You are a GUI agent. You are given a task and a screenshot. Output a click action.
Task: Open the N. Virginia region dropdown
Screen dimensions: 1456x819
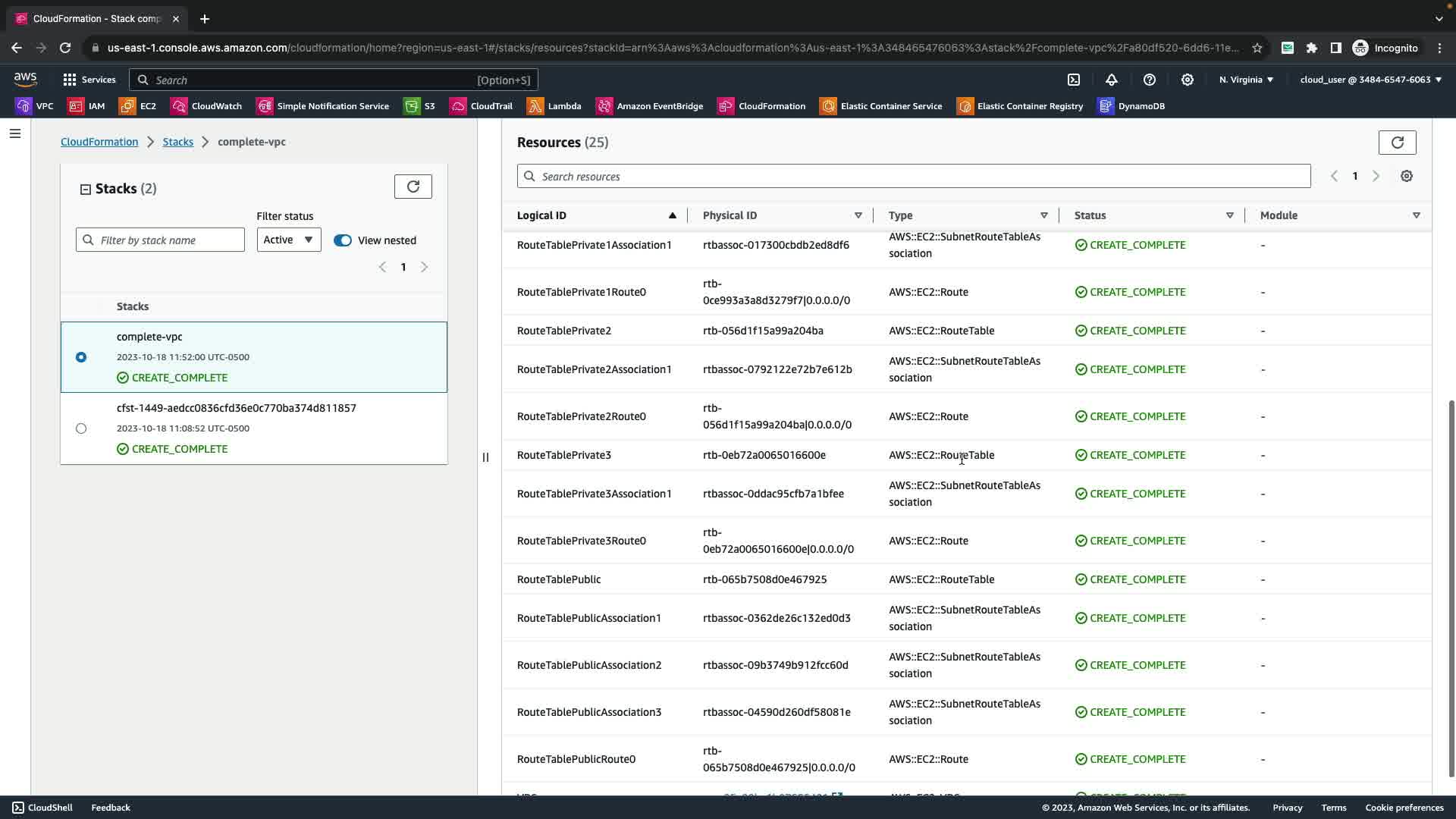(x=1246, y=80)
